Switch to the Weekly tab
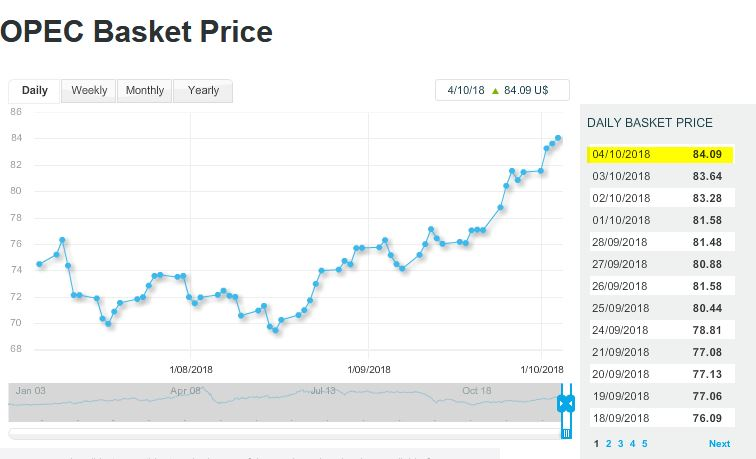The height and width of the screenshot is (459, 756). (89, 91)
